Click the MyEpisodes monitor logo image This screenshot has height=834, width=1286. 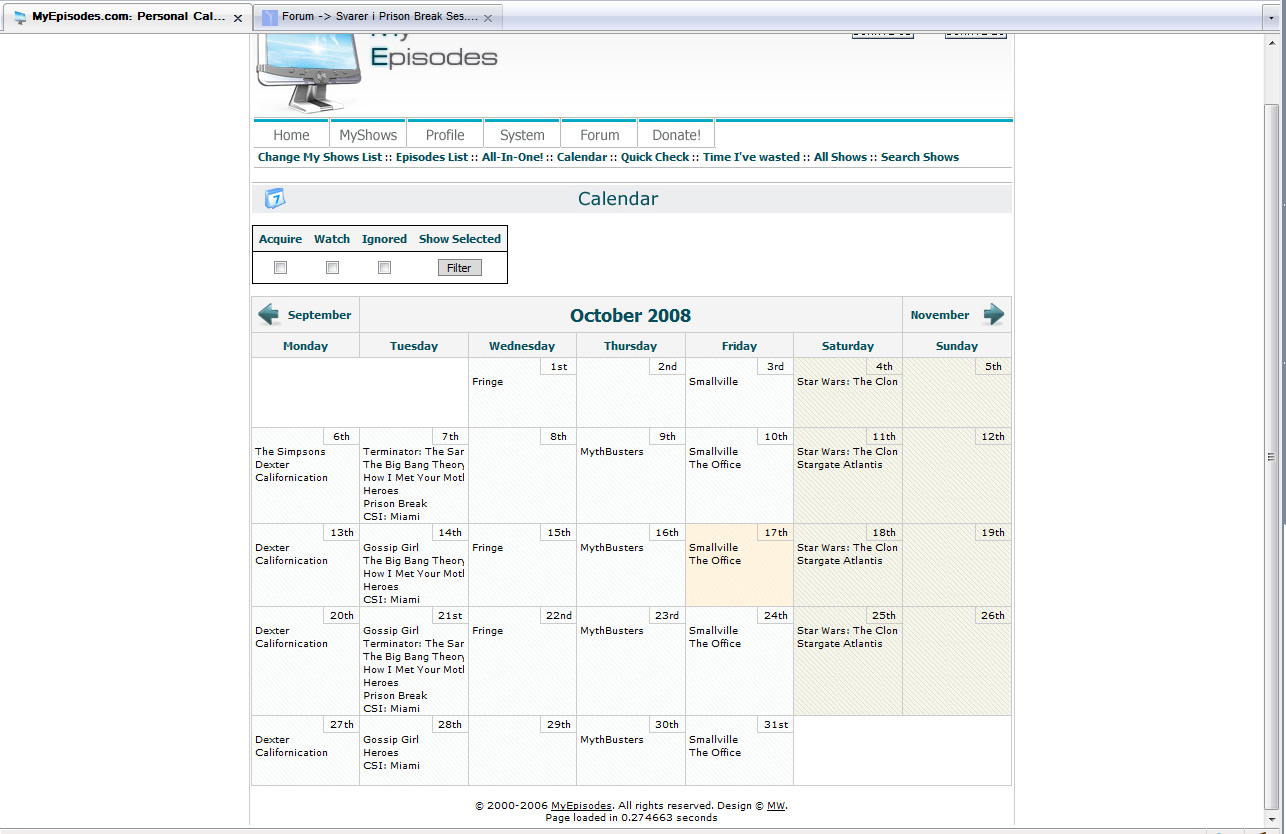[x=307, y=73]
